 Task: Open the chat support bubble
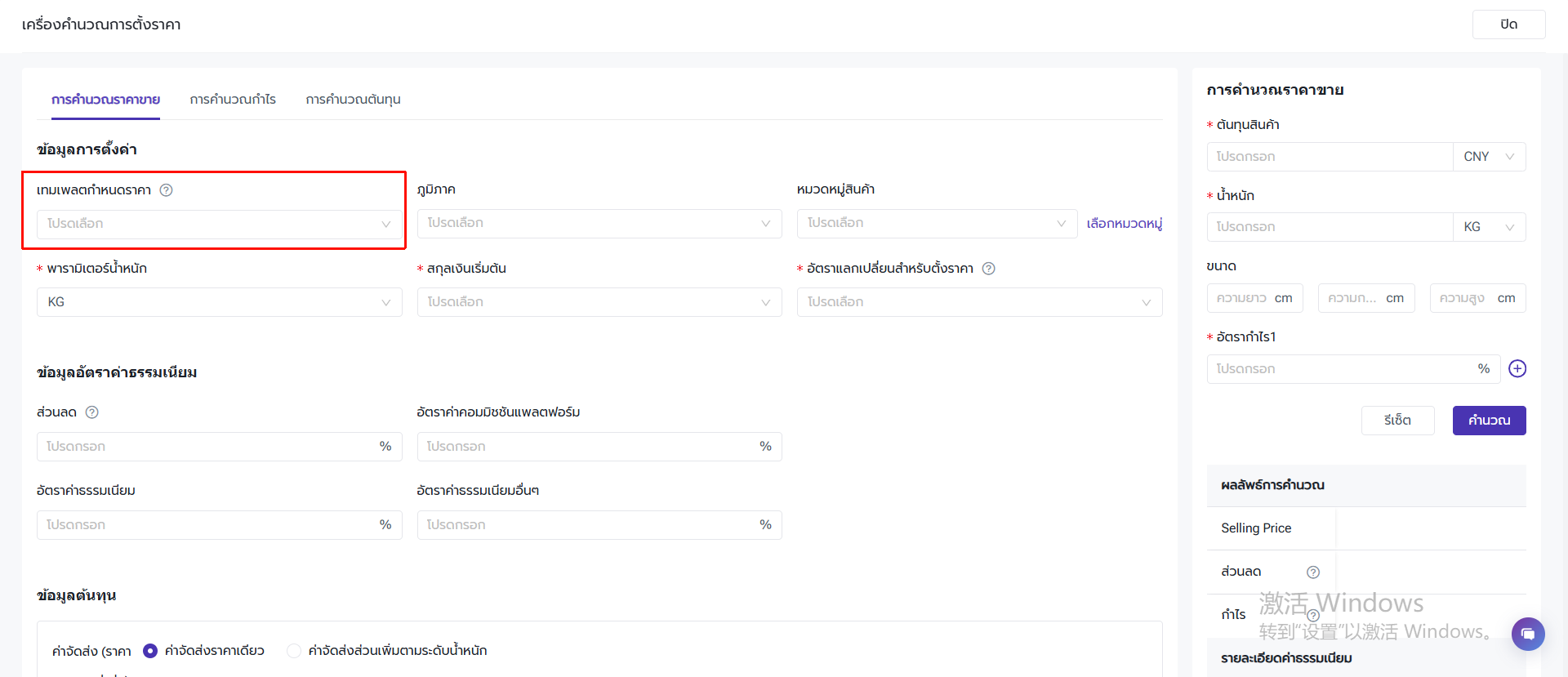coord(1527,634)
